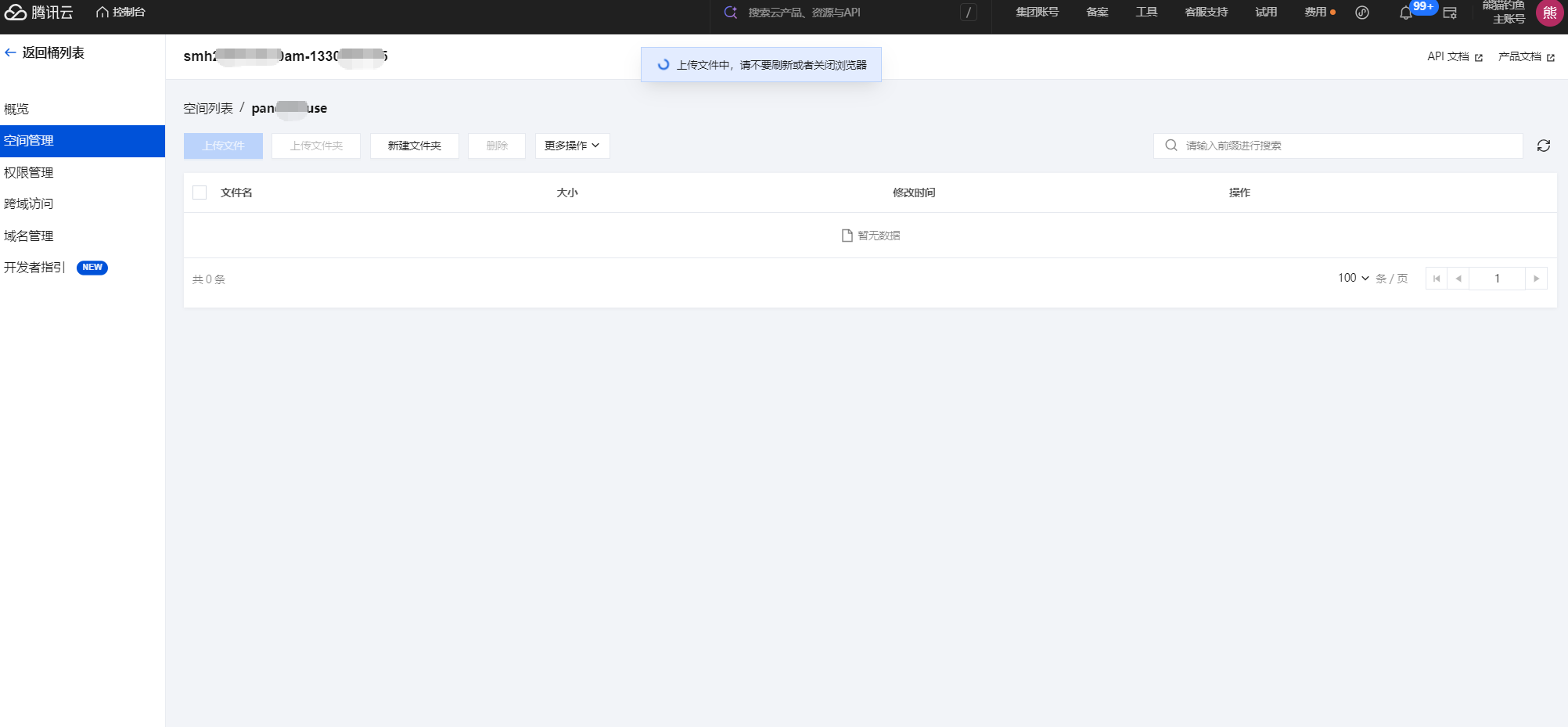Focus the top product search field

coord(849,13)
